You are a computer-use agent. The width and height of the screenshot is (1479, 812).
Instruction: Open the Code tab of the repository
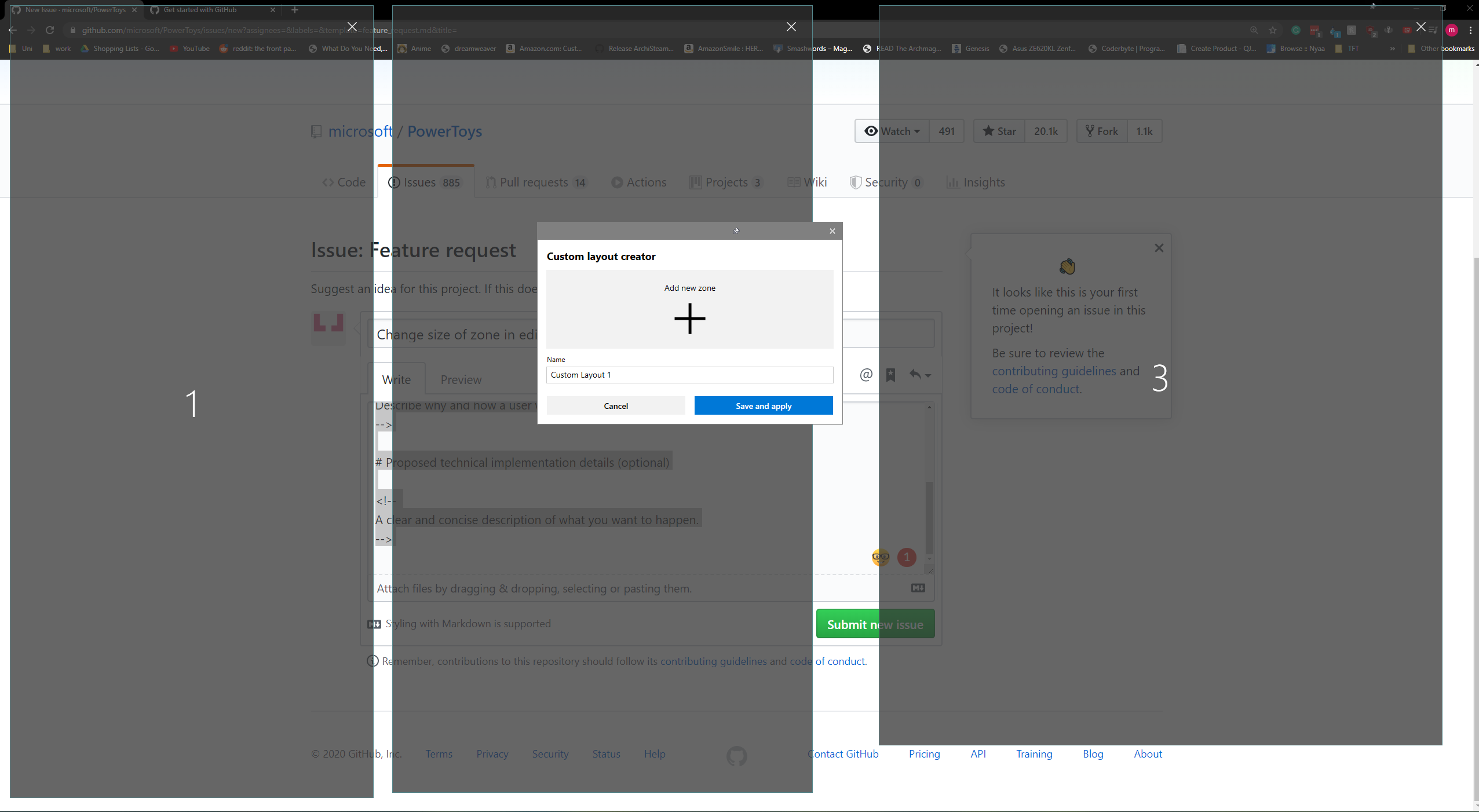344,182
